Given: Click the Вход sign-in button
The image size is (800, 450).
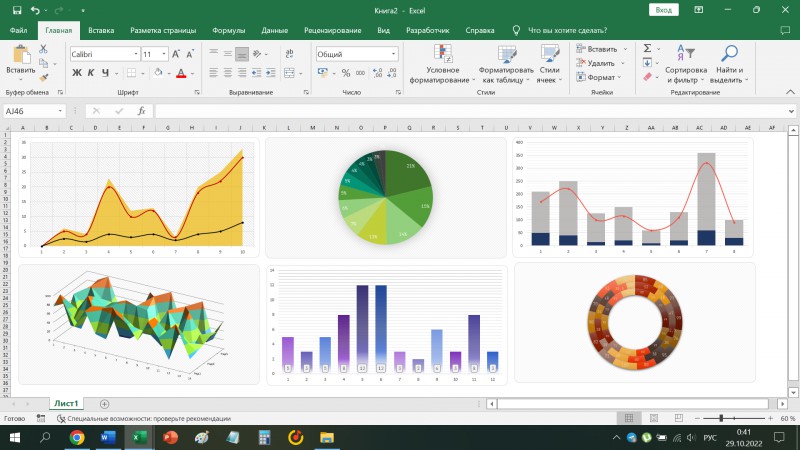Looking at the screenshot, I should 663,10.
